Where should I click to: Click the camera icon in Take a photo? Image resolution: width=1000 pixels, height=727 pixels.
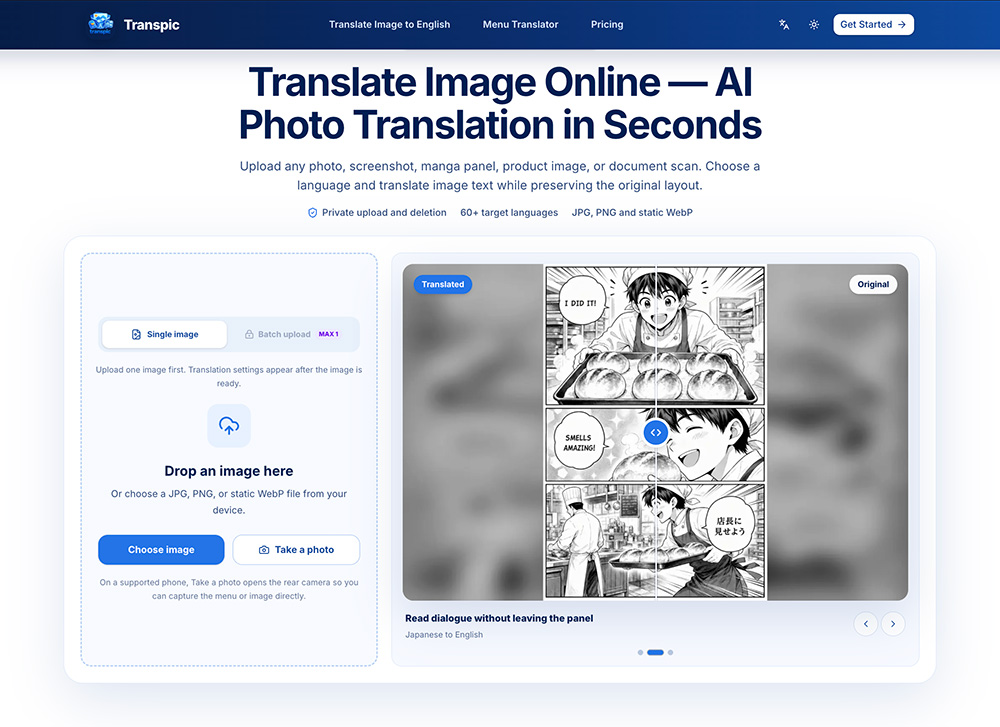tap(263, 550)
